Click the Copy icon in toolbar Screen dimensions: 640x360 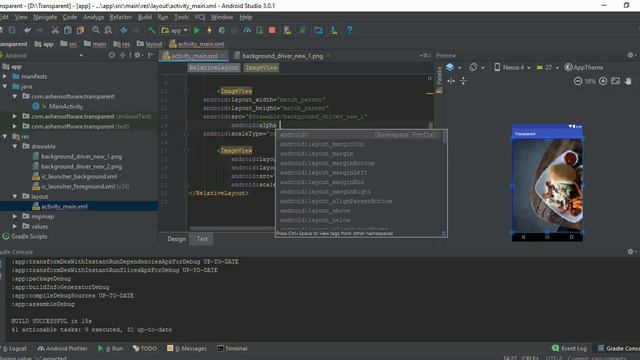point(68,30)
